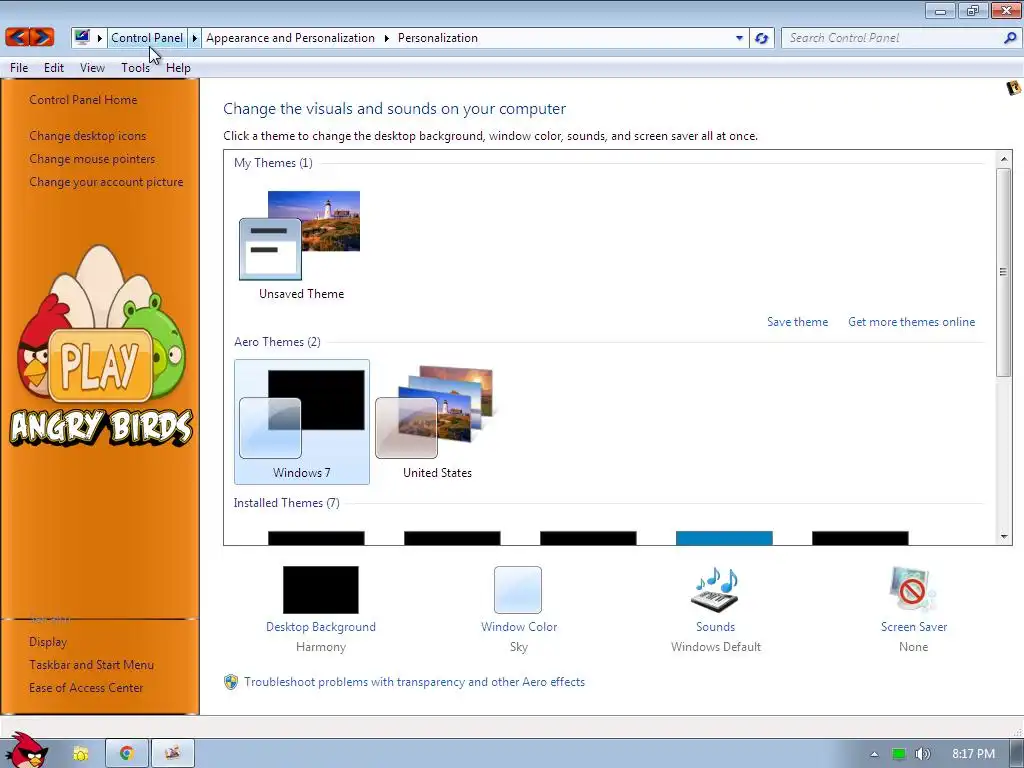Click the 8:17 PM clock

click(973, 754)
